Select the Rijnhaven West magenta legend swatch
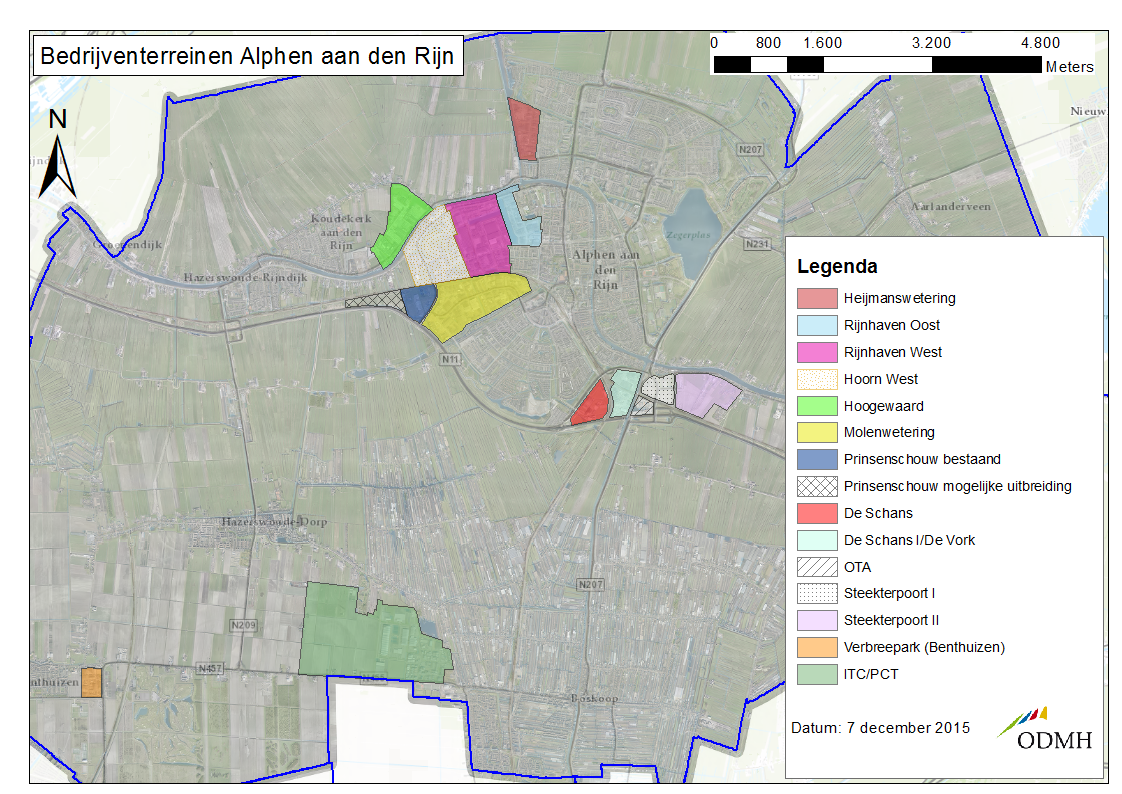 click(816, 352)
